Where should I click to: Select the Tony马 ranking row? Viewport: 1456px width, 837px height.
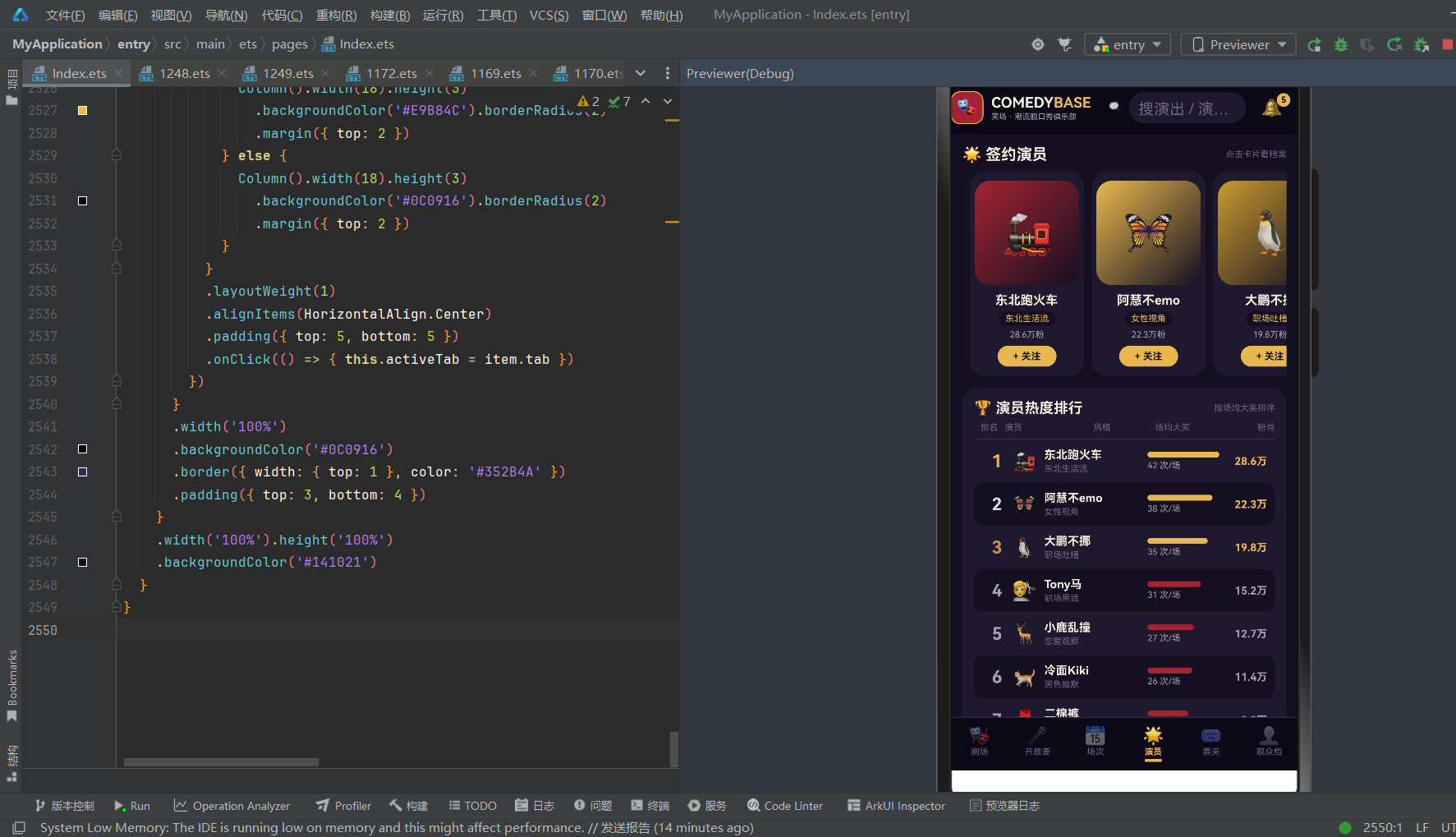coord(1124,591)
